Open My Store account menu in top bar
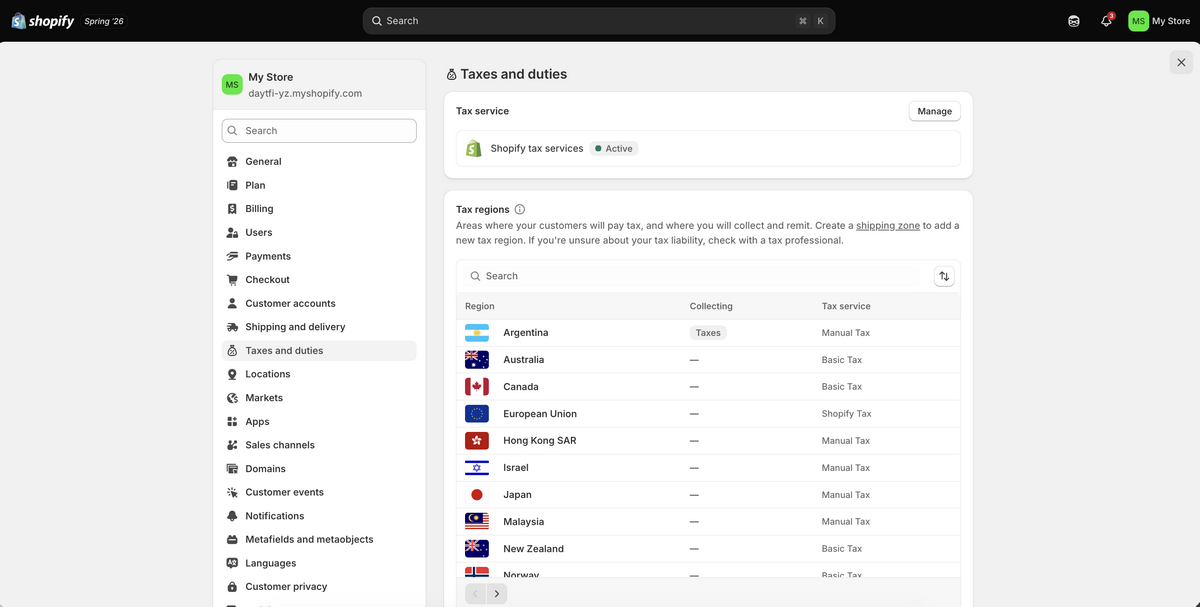This screenshot has height=607, width=1200. point(1159,21)
